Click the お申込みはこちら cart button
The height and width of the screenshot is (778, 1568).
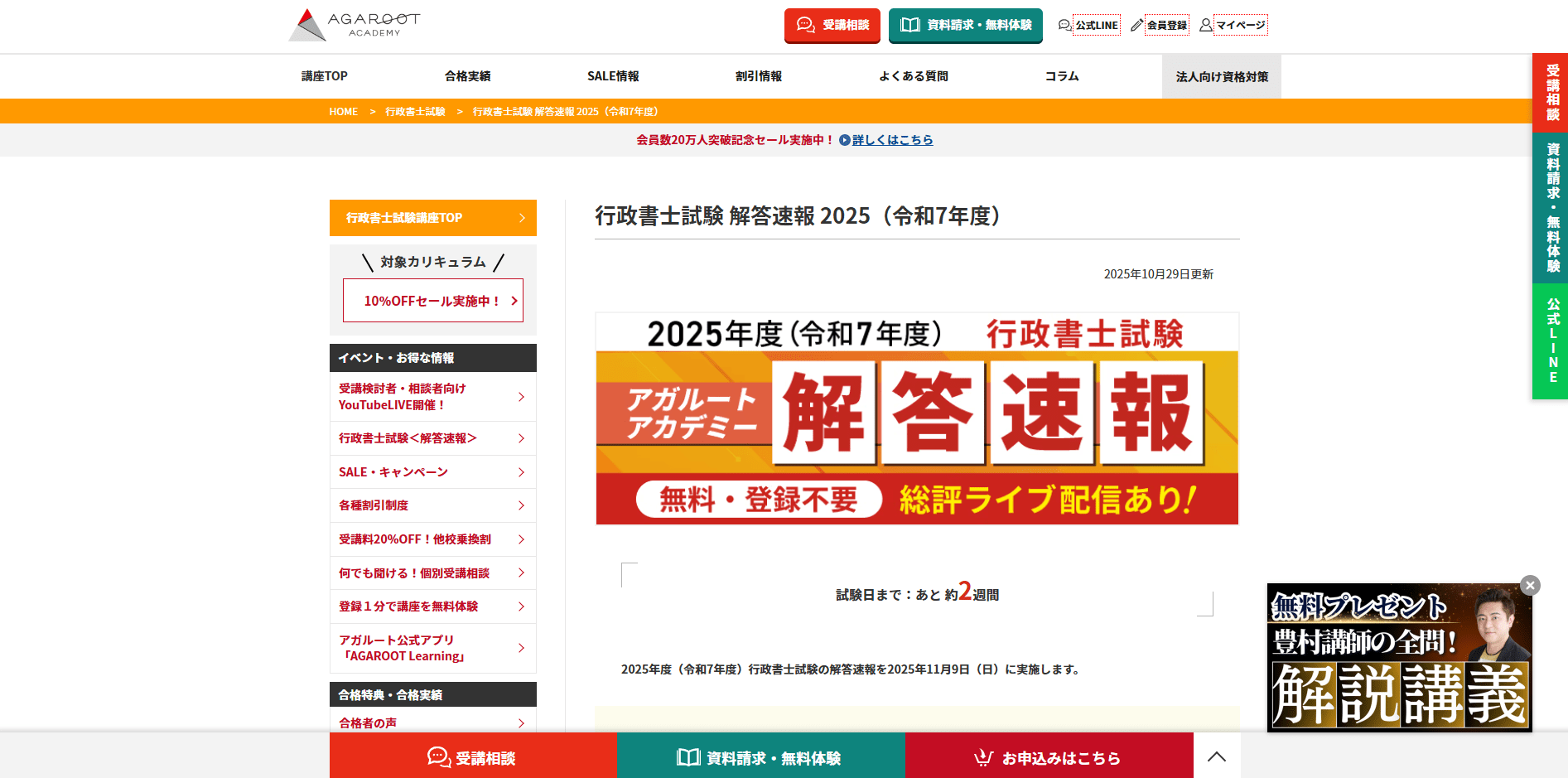1049,757
